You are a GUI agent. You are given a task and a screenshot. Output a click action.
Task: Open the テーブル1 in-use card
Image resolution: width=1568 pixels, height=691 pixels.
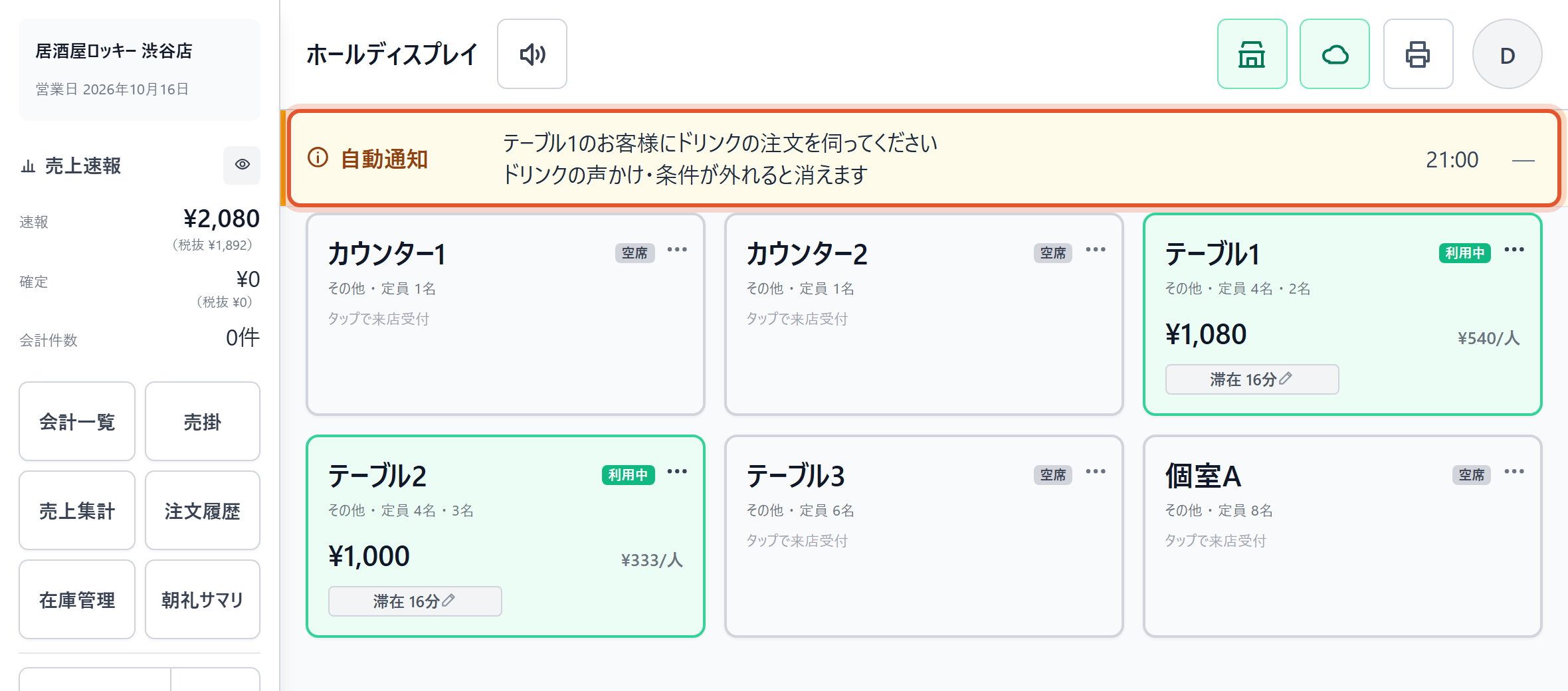point(1342,314)
